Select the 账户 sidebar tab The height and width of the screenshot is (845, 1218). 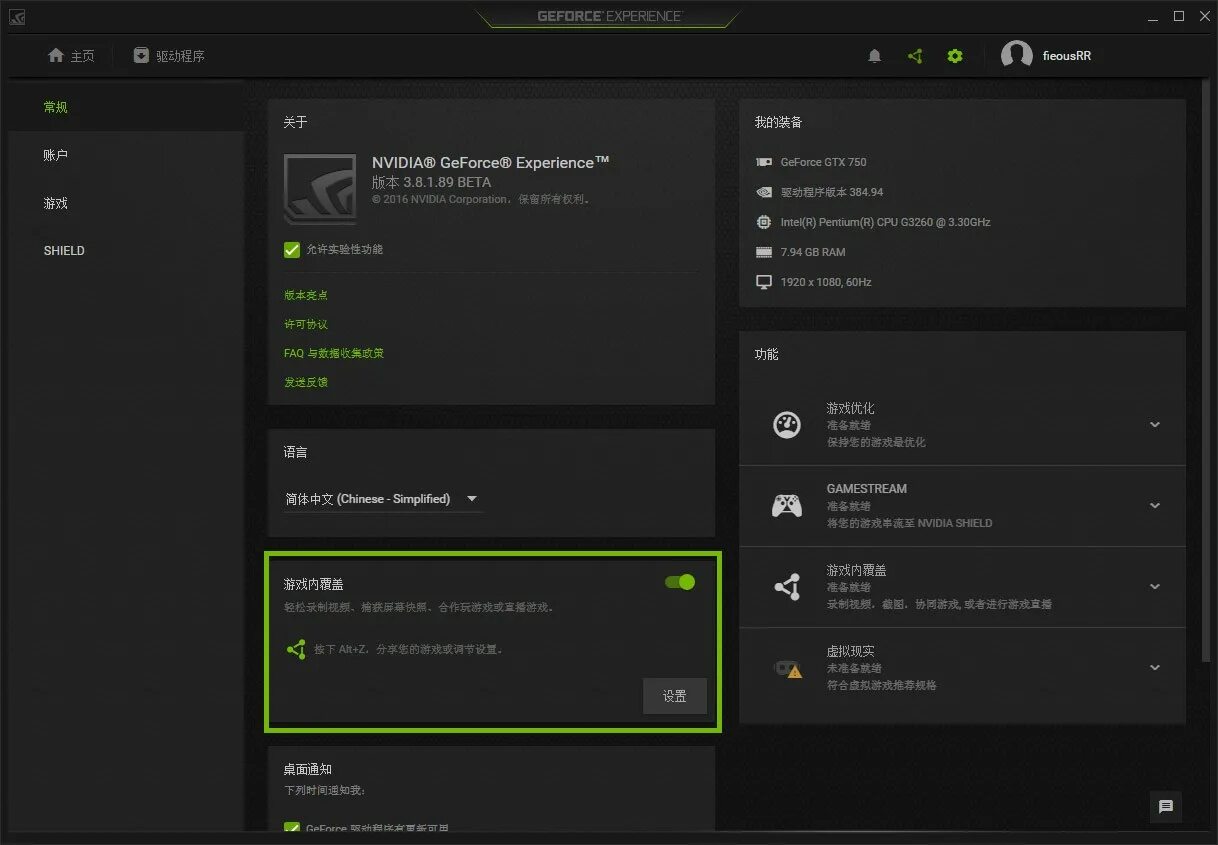pos(125,155)
